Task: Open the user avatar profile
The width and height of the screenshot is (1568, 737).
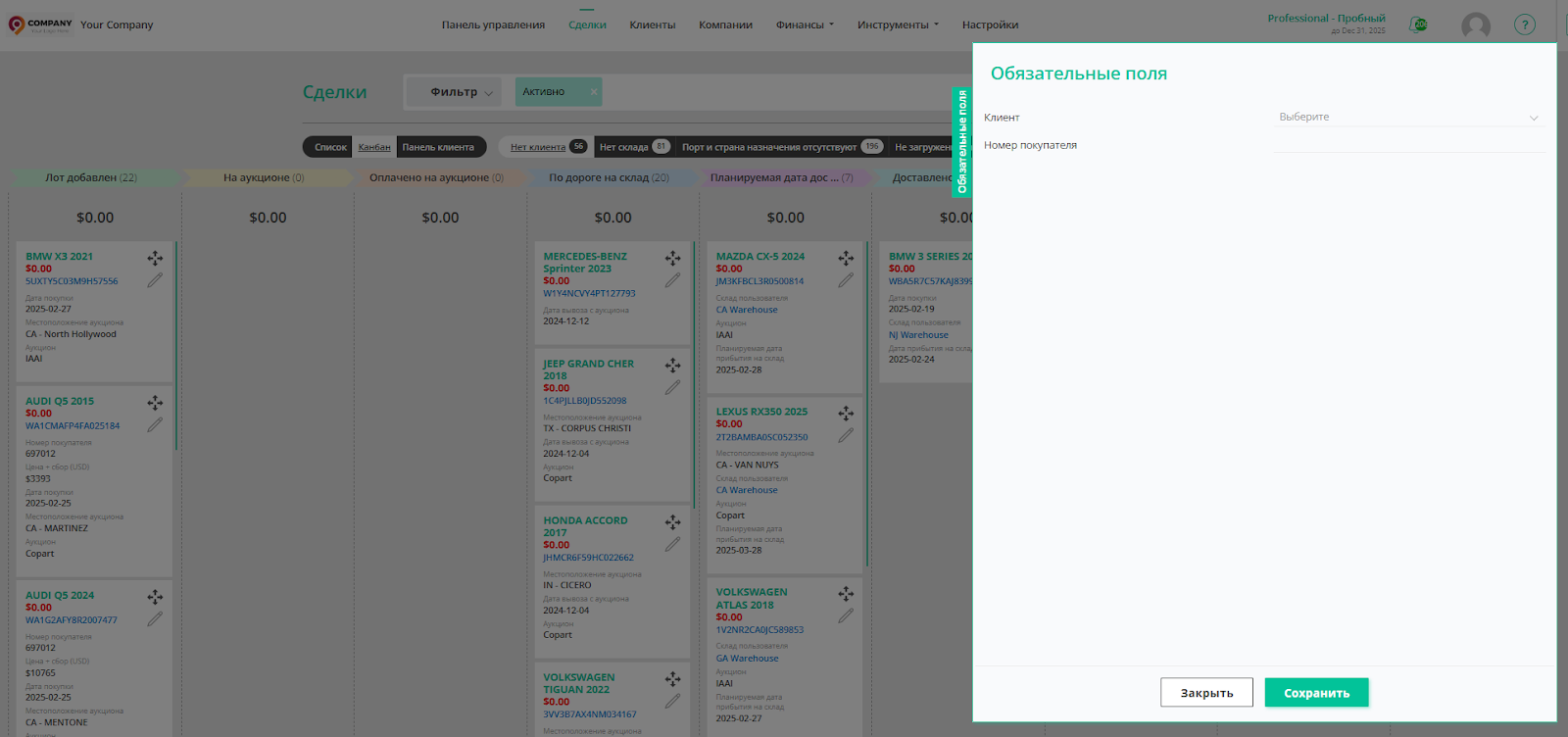Action: coord(1475,25)
